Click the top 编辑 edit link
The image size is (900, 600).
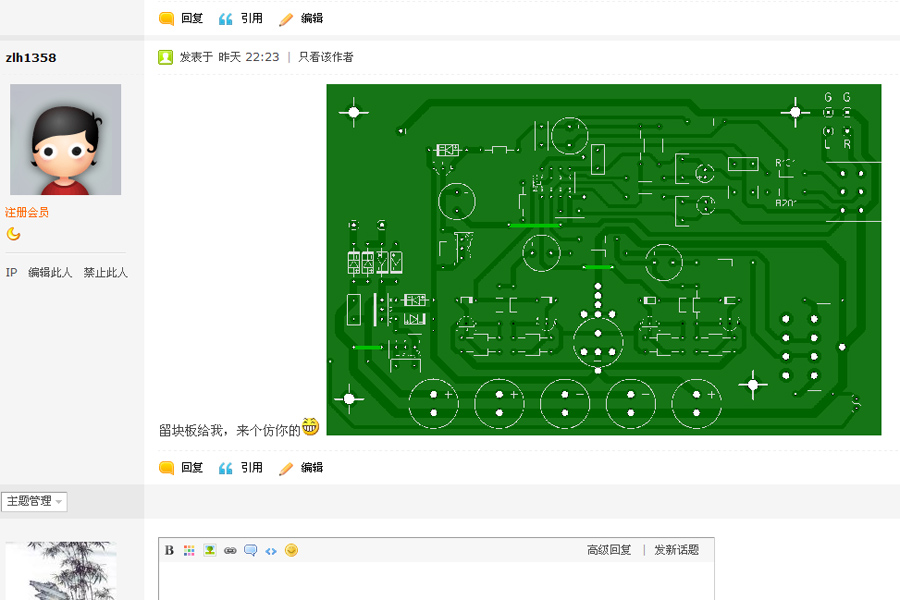pyautogui.click(x=312, y=18)
